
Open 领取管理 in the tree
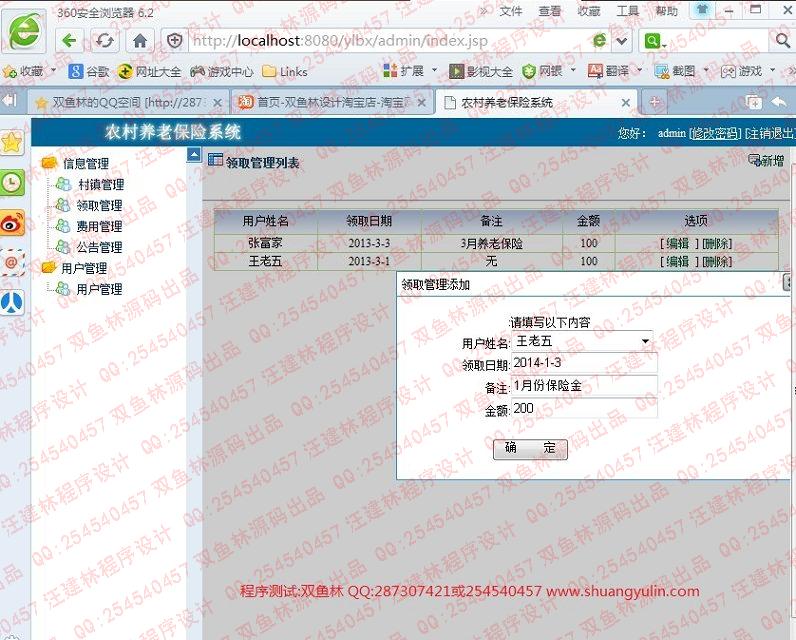pos(100,206)
